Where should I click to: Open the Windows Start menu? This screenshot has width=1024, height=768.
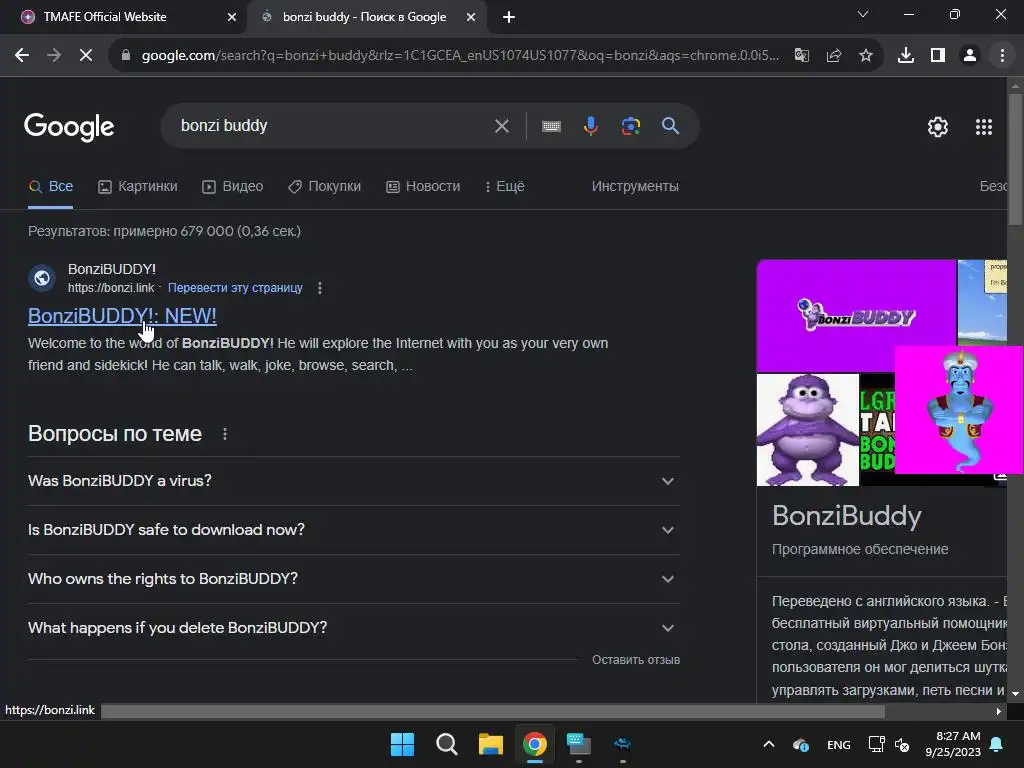[402, 744]
